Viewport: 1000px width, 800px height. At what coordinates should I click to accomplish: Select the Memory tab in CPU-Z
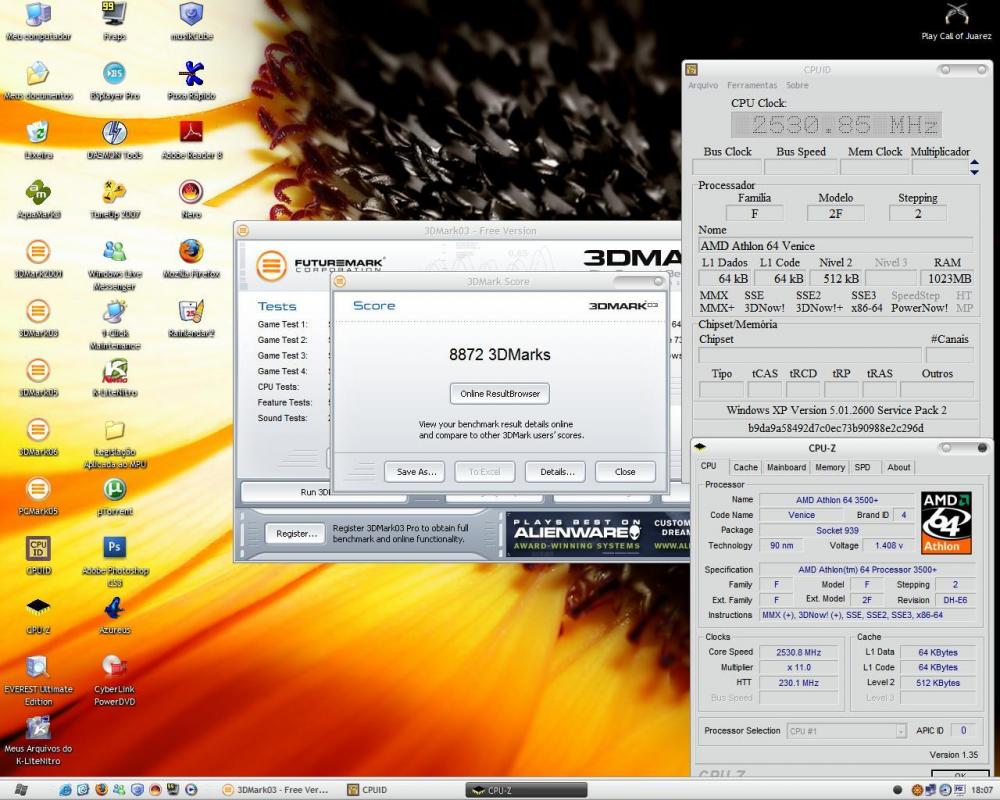[x=830, y=467]
